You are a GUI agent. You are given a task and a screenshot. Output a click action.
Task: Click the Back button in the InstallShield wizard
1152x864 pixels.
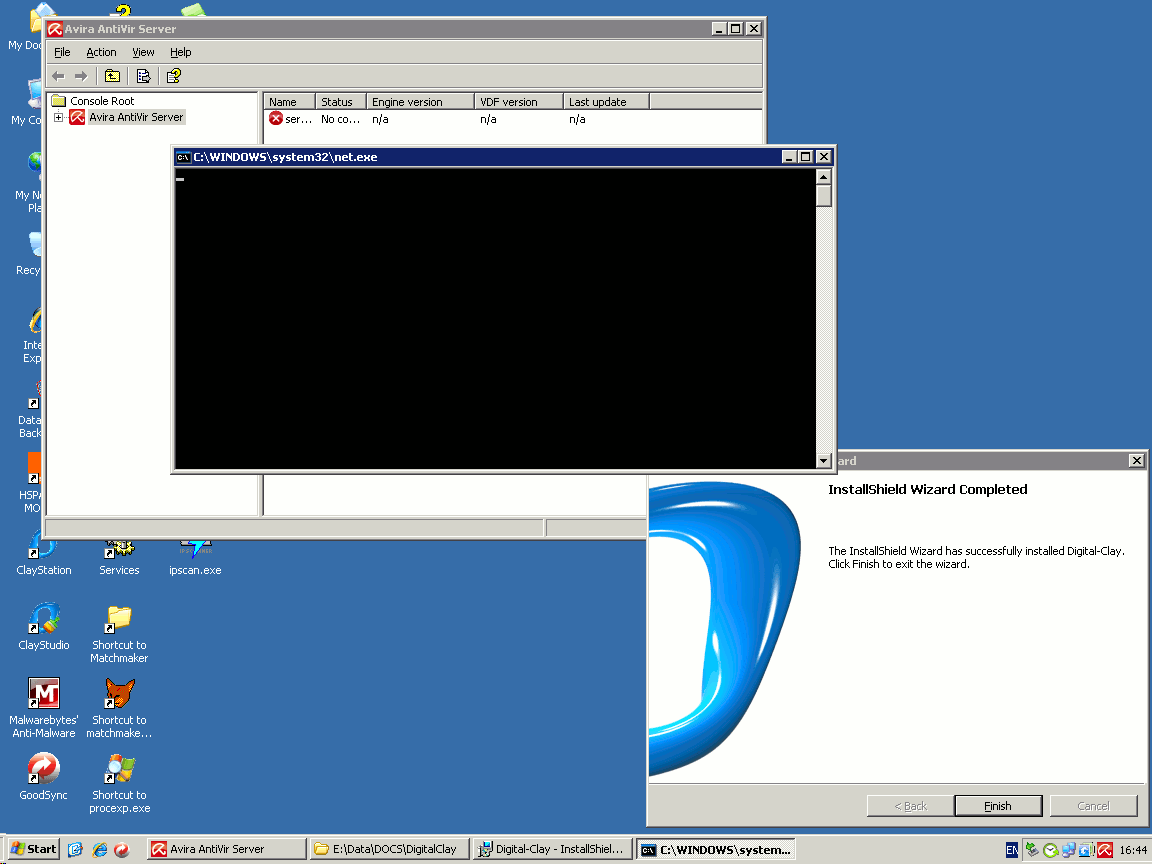pyautogui.click(x=910, y=806)
